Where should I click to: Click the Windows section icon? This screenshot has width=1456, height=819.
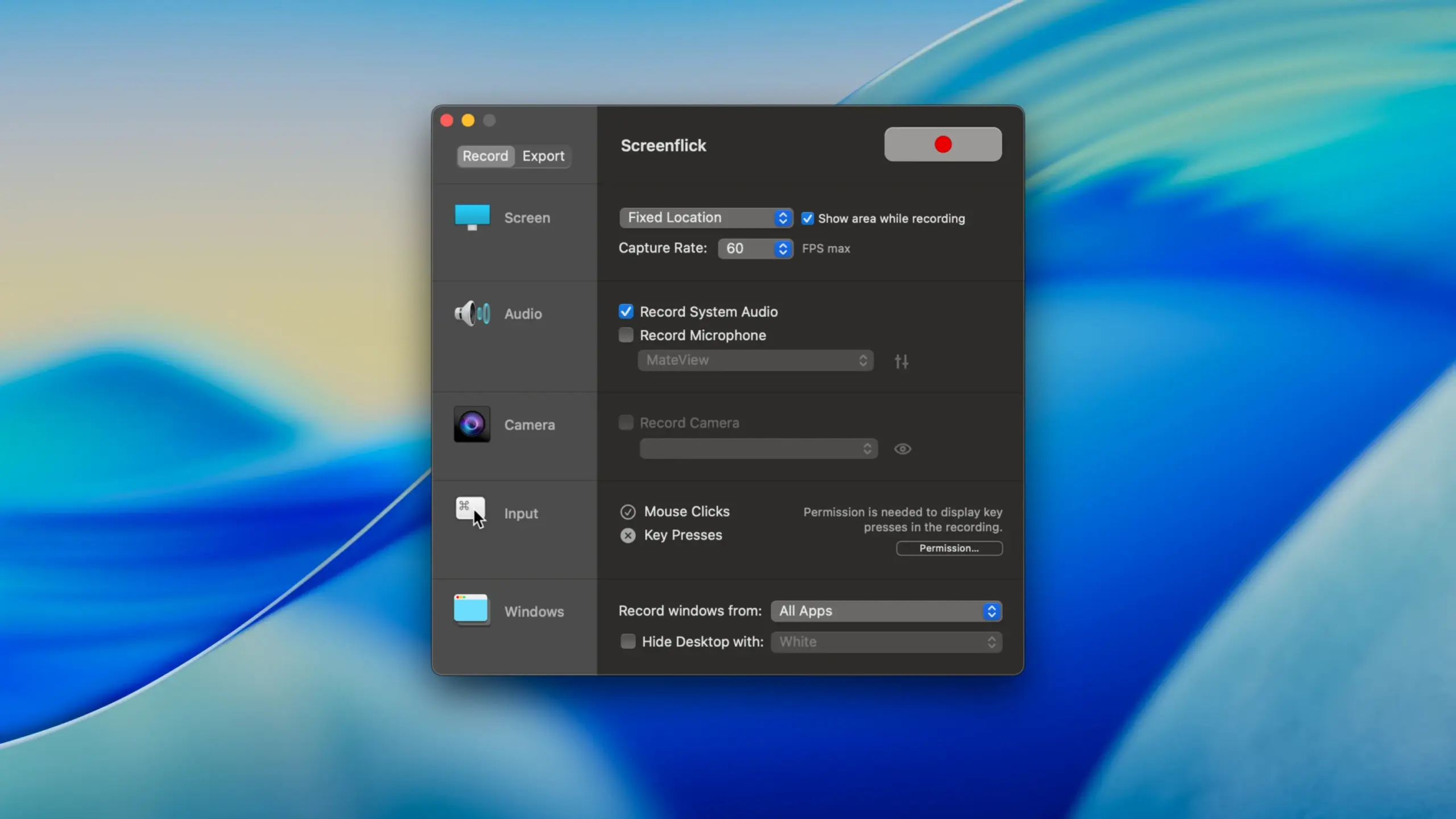[471, 610]
